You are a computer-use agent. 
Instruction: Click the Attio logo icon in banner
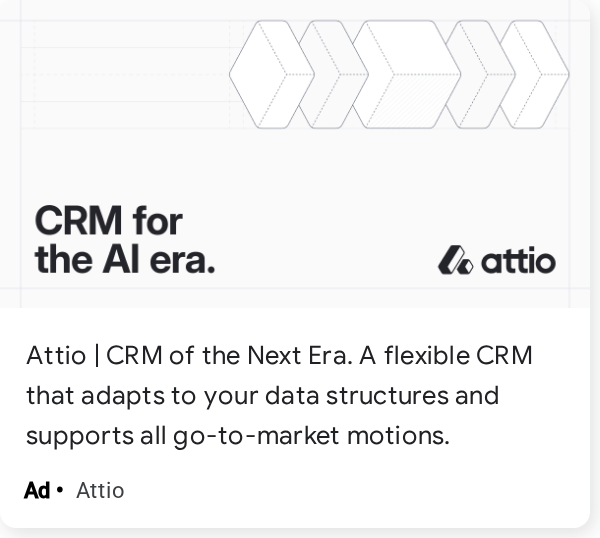(455, 261)
